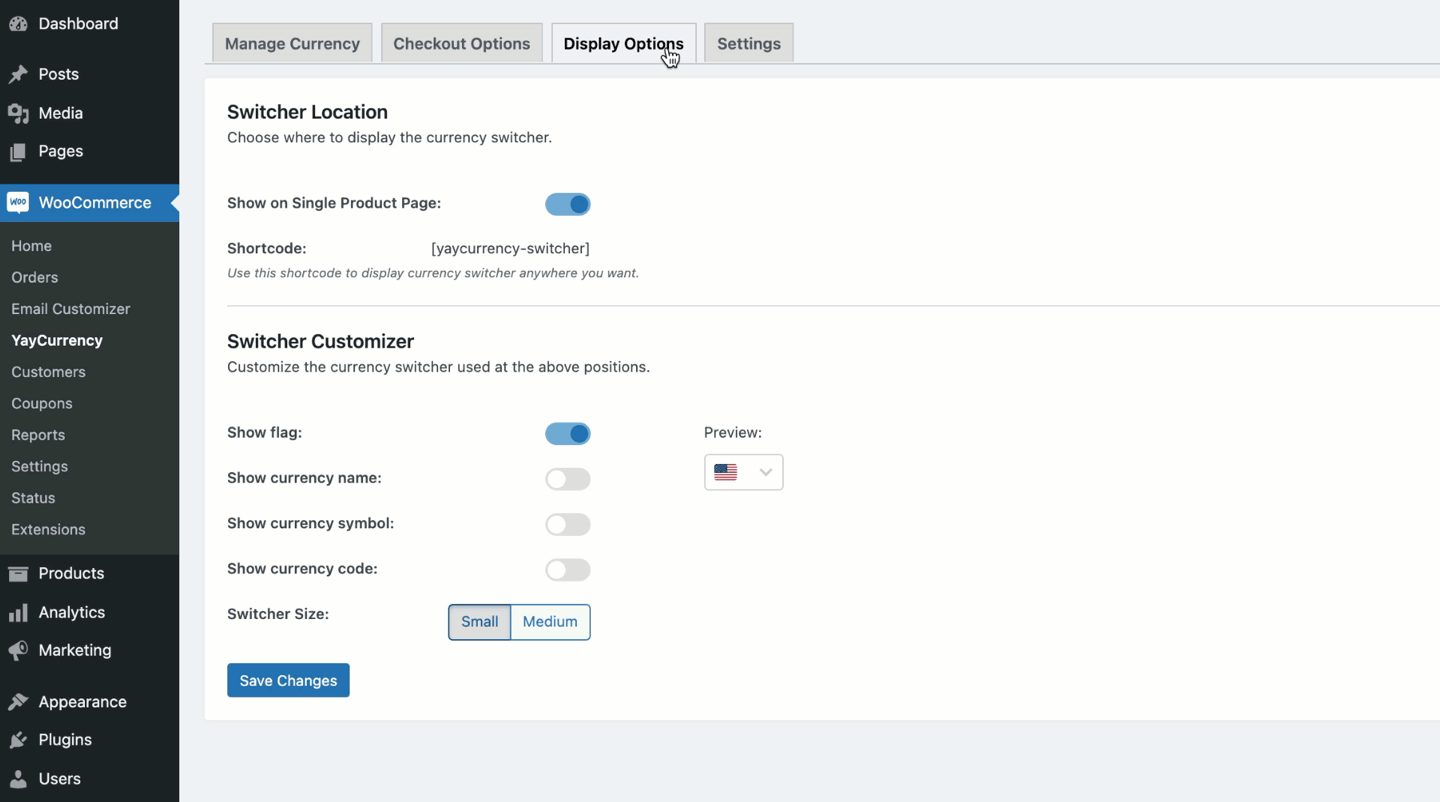Select the Pages icon in sidebar

(x=18, y=151)
